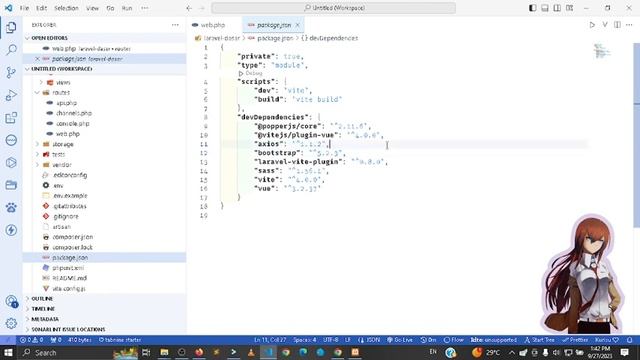
Task: Click the Go Forward arrow
Action: click(201, 8)
